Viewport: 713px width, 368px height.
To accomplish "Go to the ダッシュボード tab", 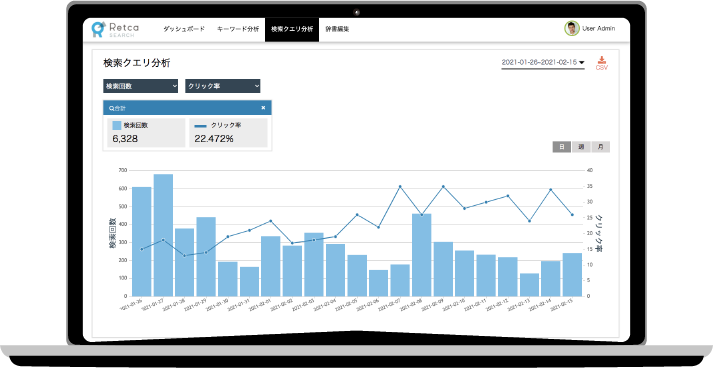I will [184, 29].
